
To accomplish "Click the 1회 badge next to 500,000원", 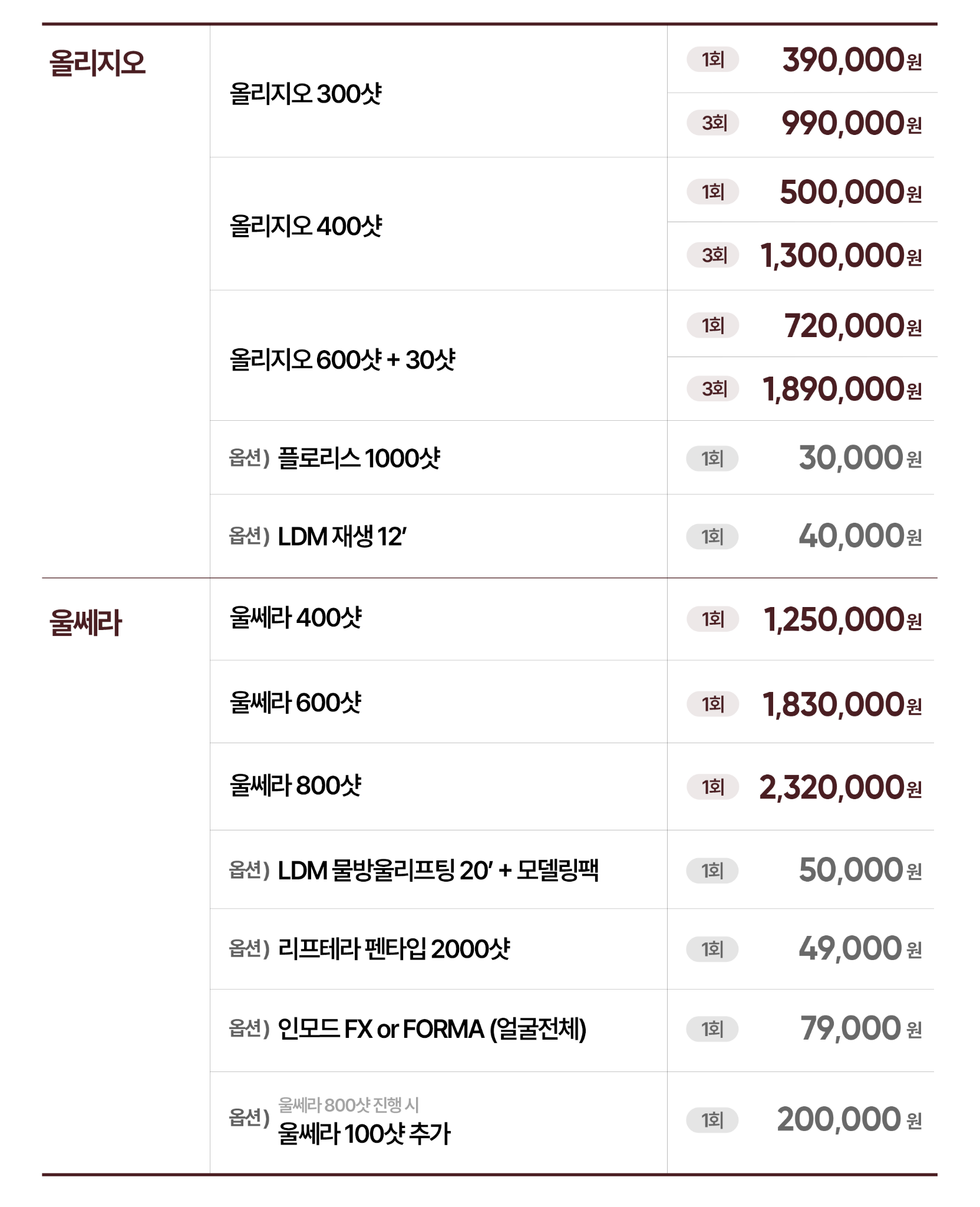I will click(712, 192).
